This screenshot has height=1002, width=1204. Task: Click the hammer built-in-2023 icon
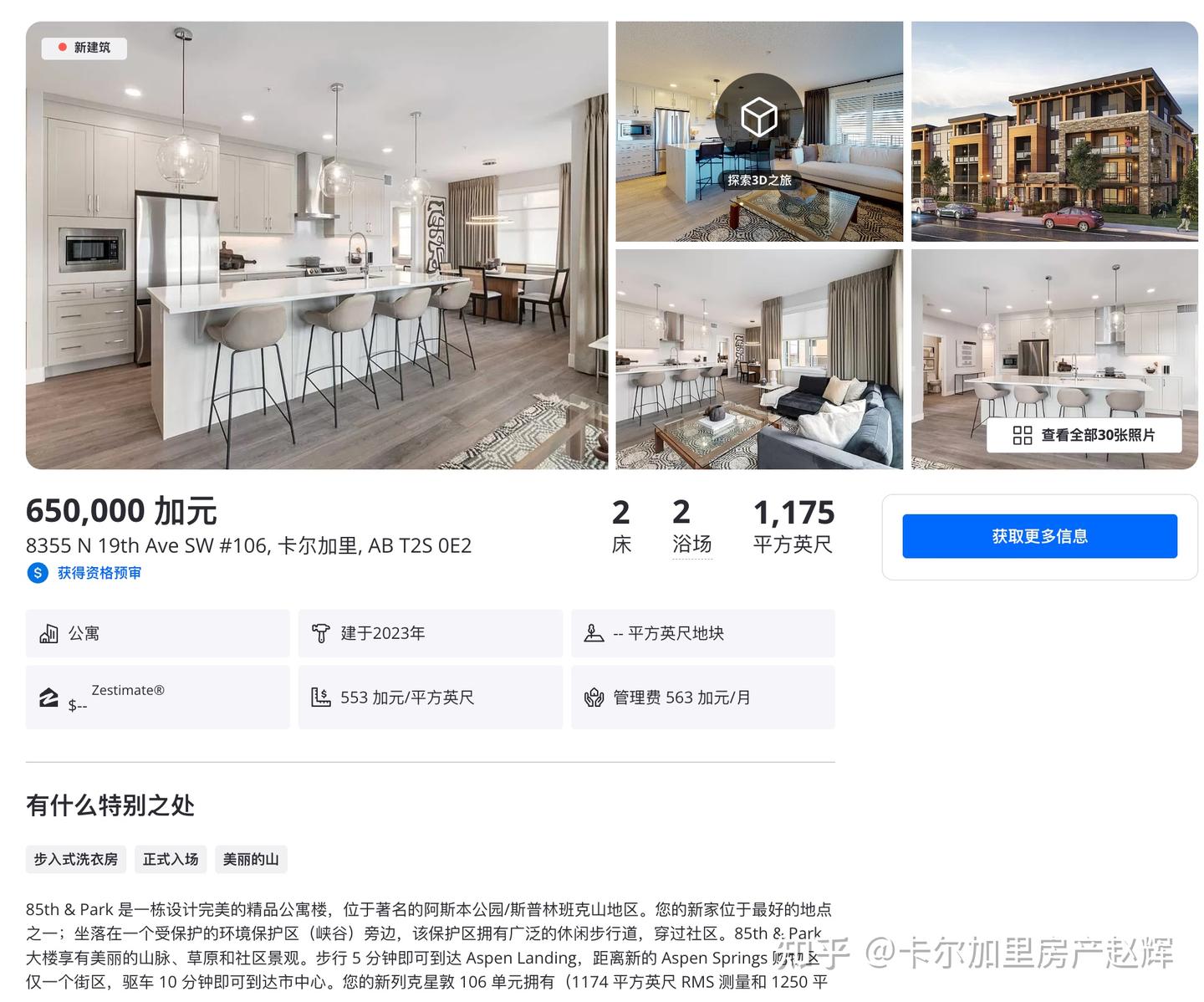click(320, 633)
